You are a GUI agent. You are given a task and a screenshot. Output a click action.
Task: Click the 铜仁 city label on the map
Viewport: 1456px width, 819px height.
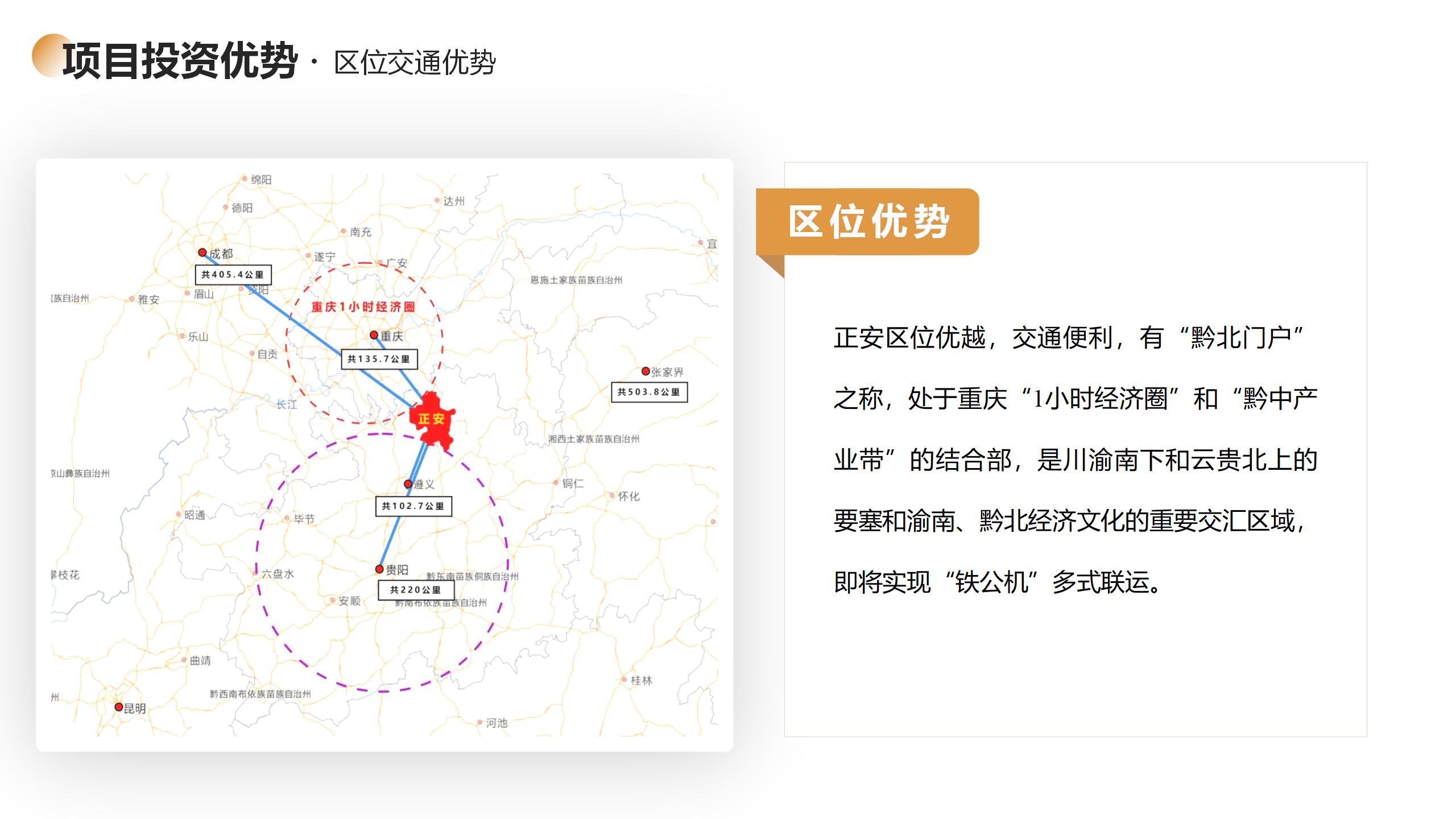pyautogui.click(x=572, y=483)
